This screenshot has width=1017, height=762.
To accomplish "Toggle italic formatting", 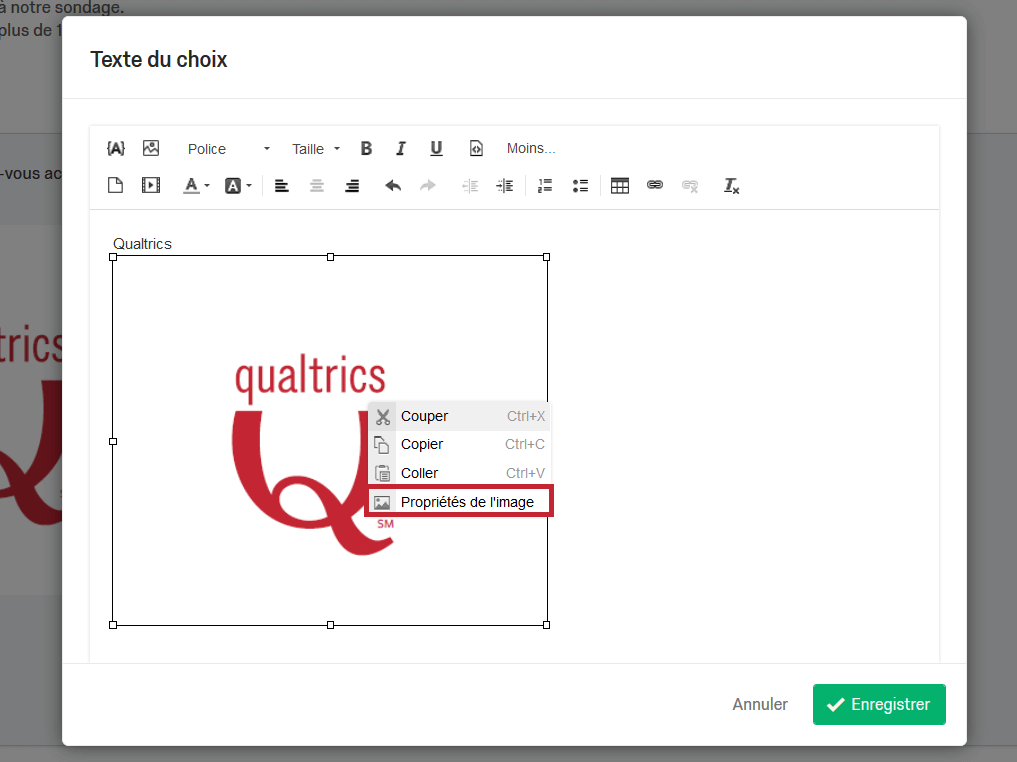I will 401,149.
